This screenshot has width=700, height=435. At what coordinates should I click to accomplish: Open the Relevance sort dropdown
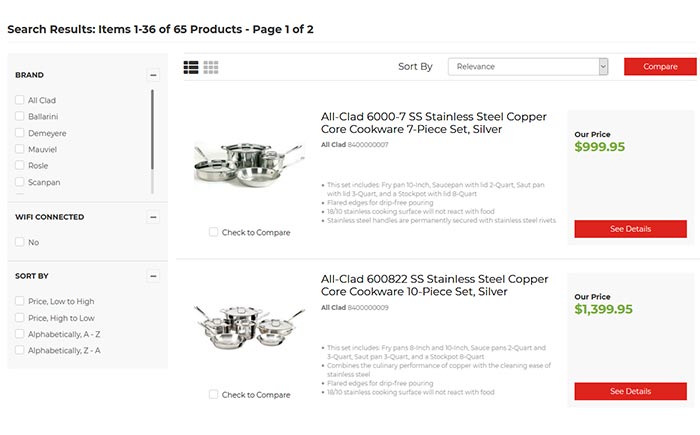pos(528,67)
